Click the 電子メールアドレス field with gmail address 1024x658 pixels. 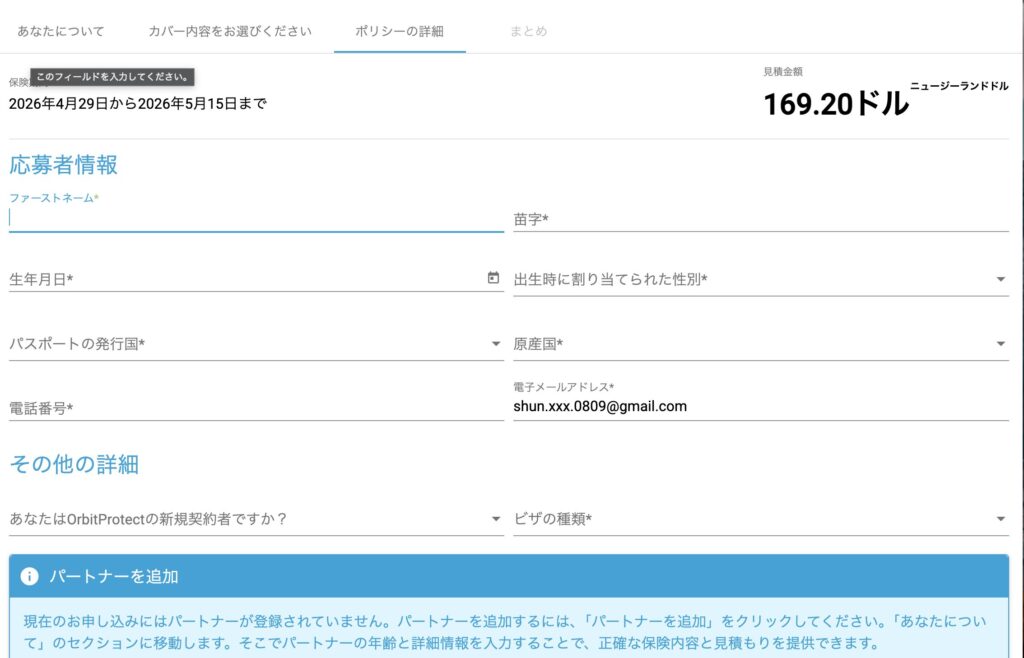click(760, 406)
